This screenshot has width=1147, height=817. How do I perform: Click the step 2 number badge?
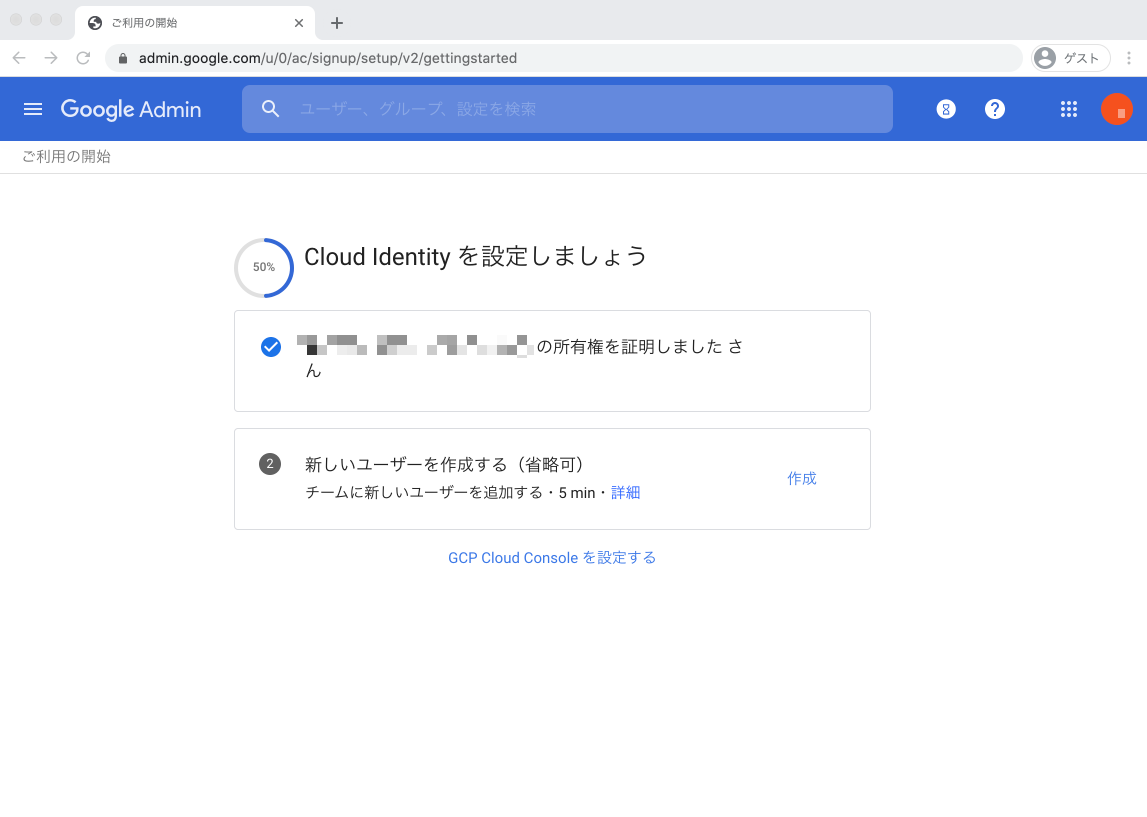point(270,464)
